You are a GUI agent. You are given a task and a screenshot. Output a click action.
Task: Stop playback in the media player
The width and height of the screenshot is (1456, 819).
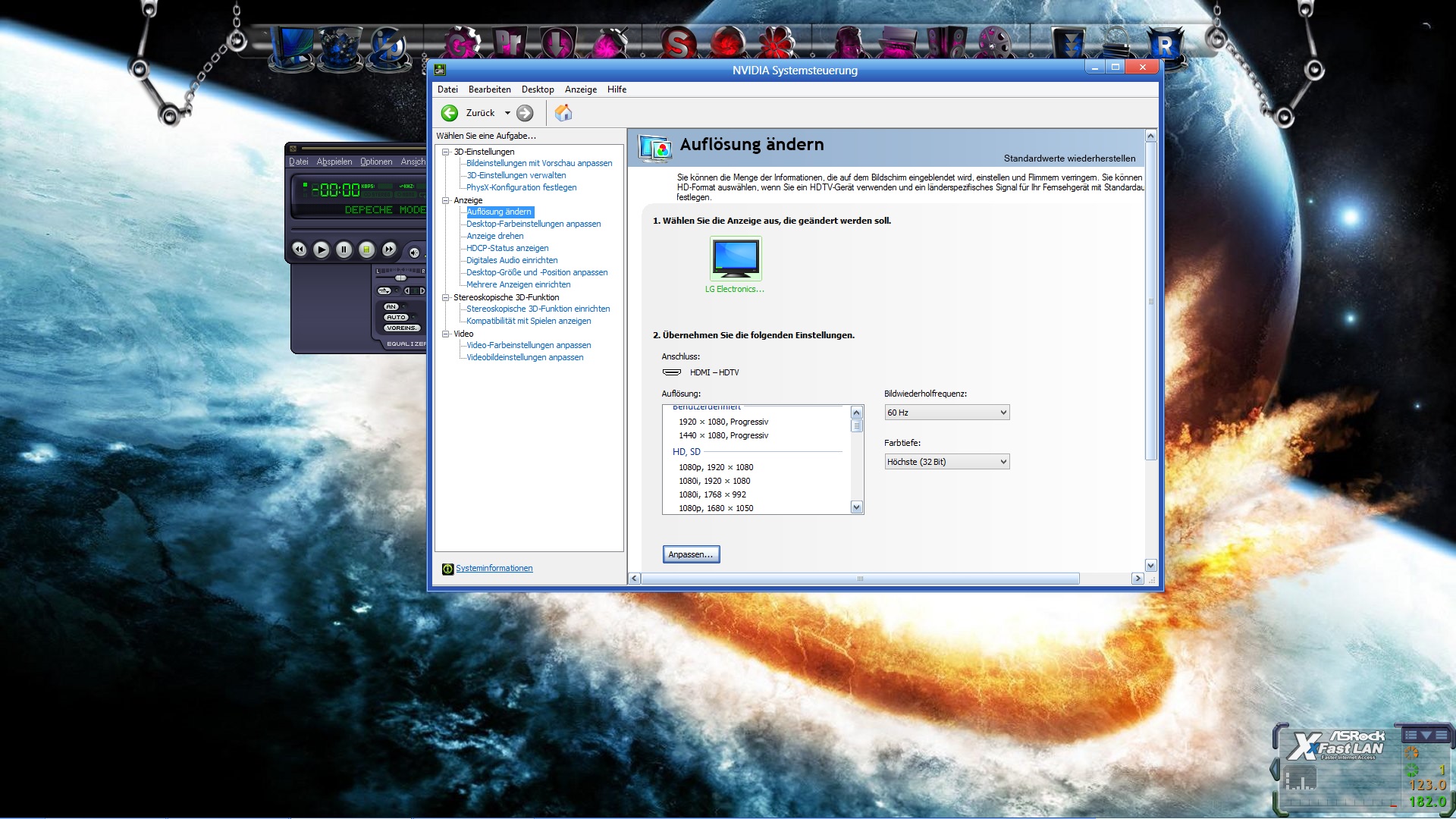pos(366,249)
